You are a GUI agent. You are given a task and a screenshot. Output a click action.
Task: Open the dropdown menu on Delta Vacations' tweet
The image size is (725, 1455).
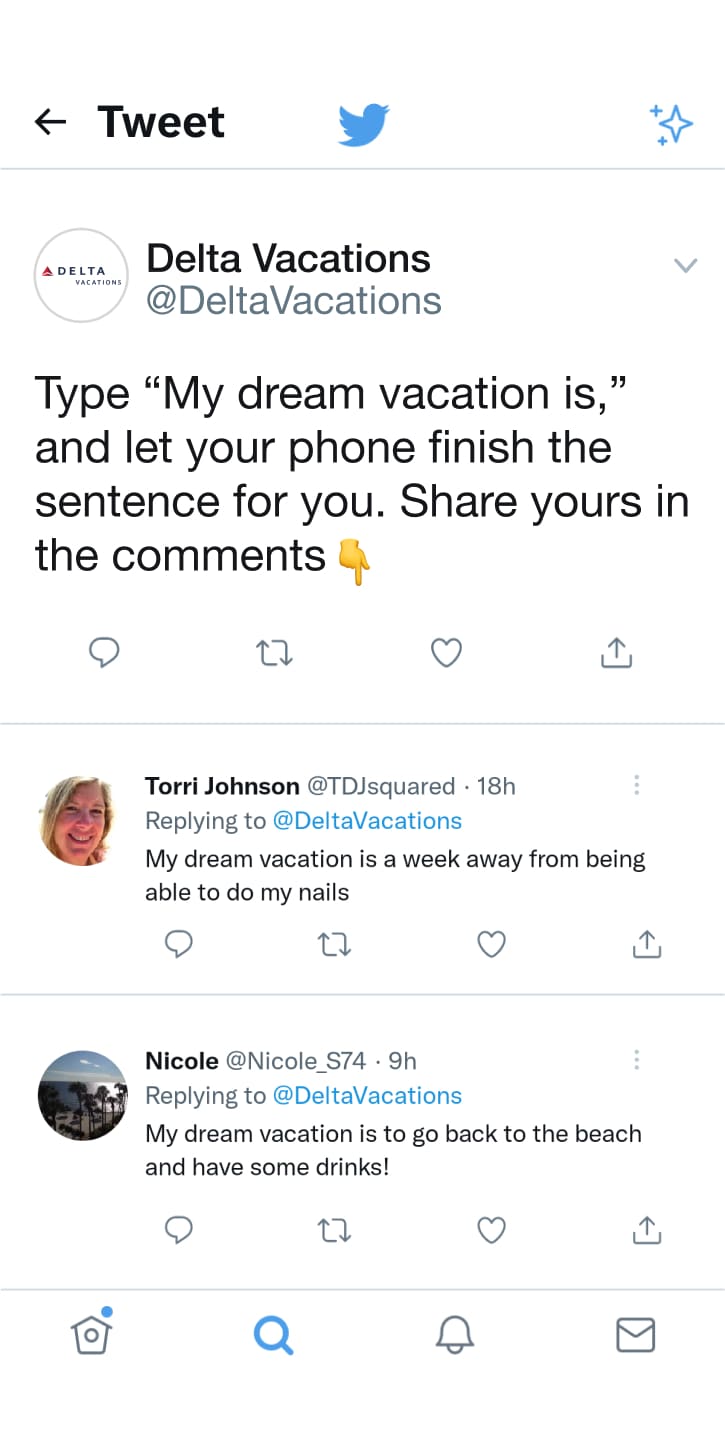point(686,265)
